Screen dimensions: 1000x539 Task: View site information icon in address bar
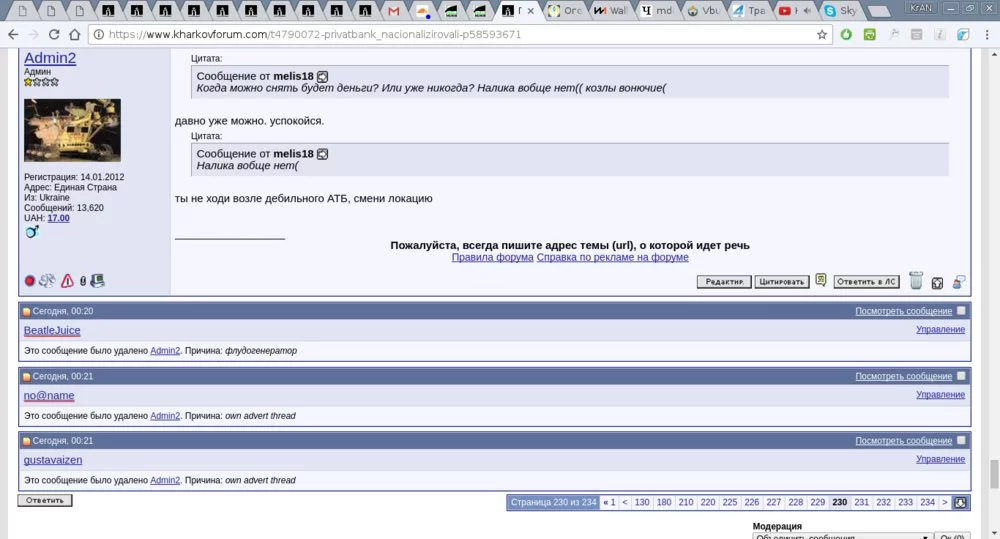tap(99, 34)
